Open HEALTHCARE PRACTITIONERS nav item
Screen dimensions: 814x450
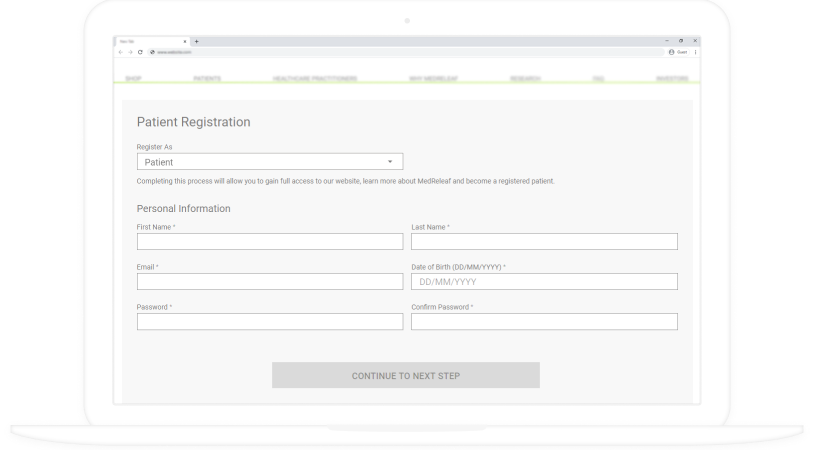point(315,78)
